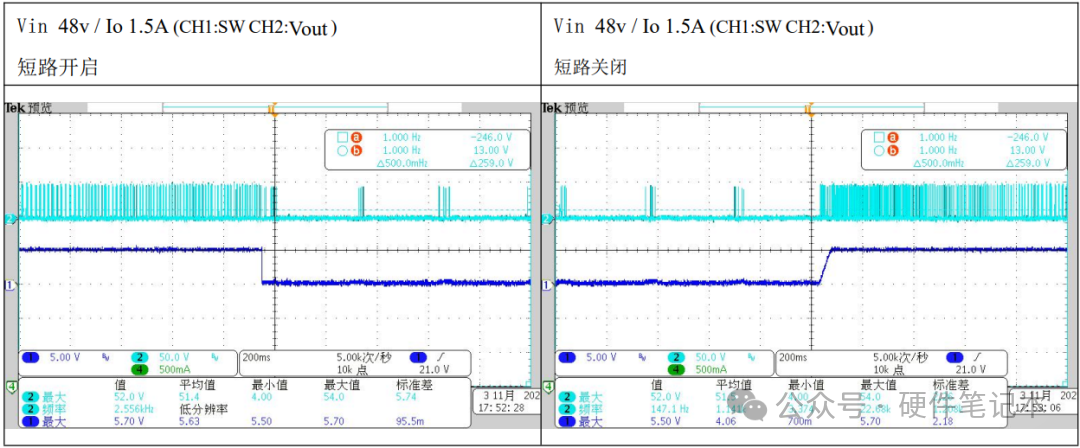
Task: Click the CH2 ground marker on the 短路关闭 waveform edge
Action: point(546,218)
